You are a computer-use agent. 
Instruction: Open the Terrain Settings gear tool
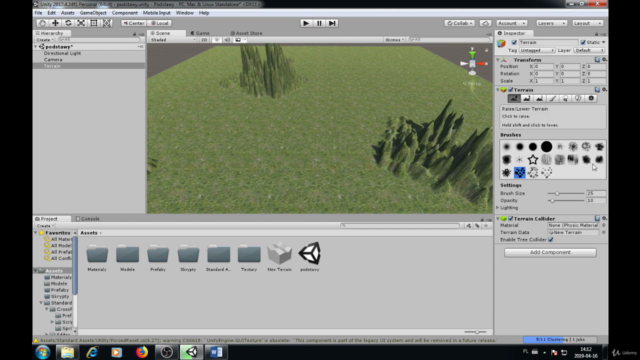(591, 98)
